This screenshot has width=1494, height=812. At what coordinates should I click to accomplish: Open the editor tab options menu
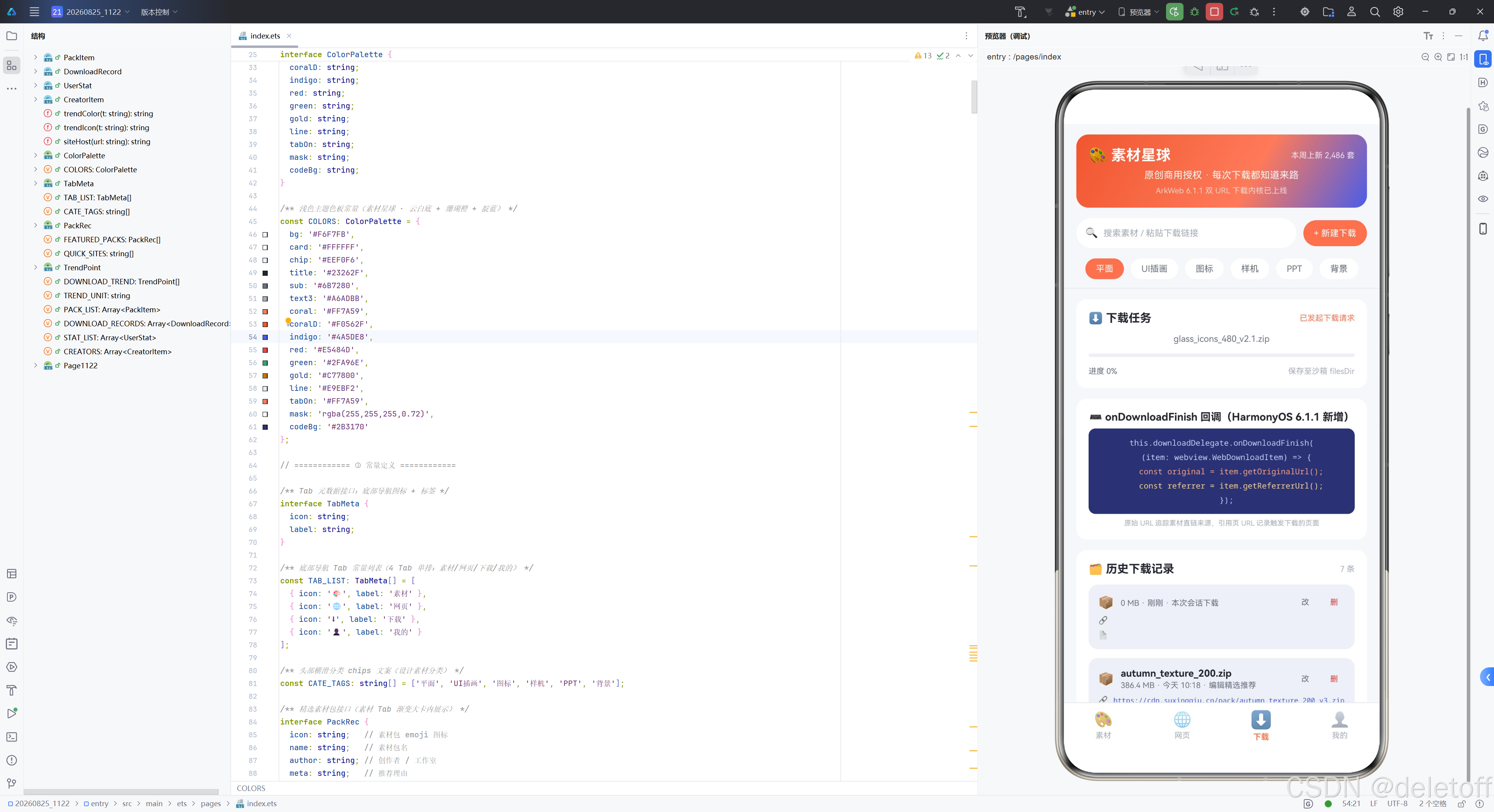[966, 36]
